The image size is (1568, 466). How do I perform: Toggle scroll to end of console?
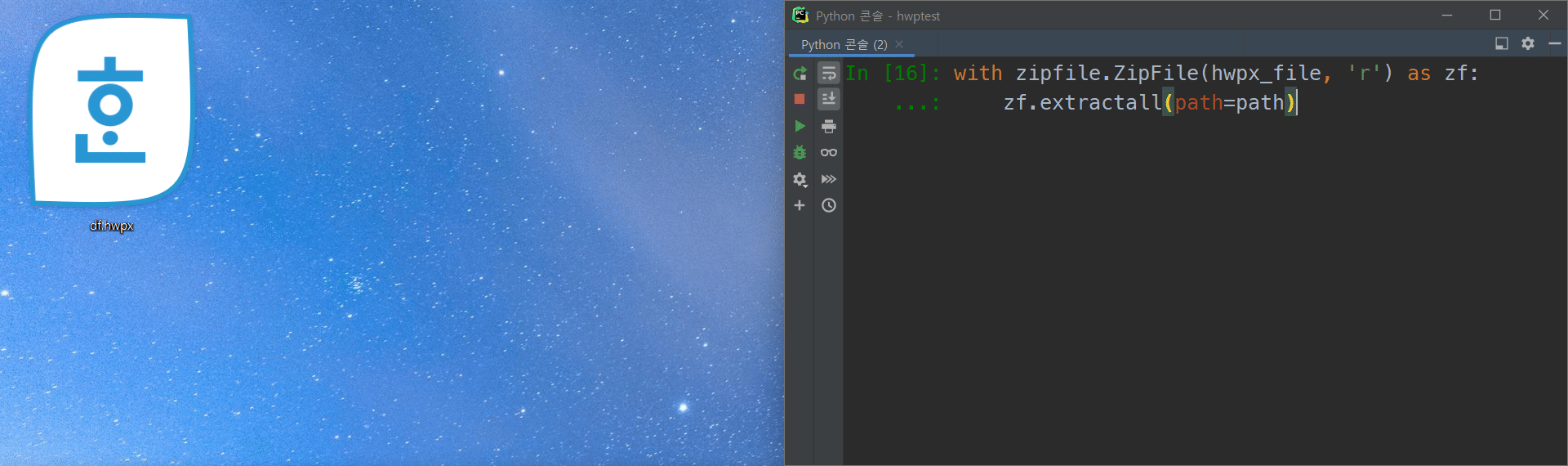[x=829, y=99]
